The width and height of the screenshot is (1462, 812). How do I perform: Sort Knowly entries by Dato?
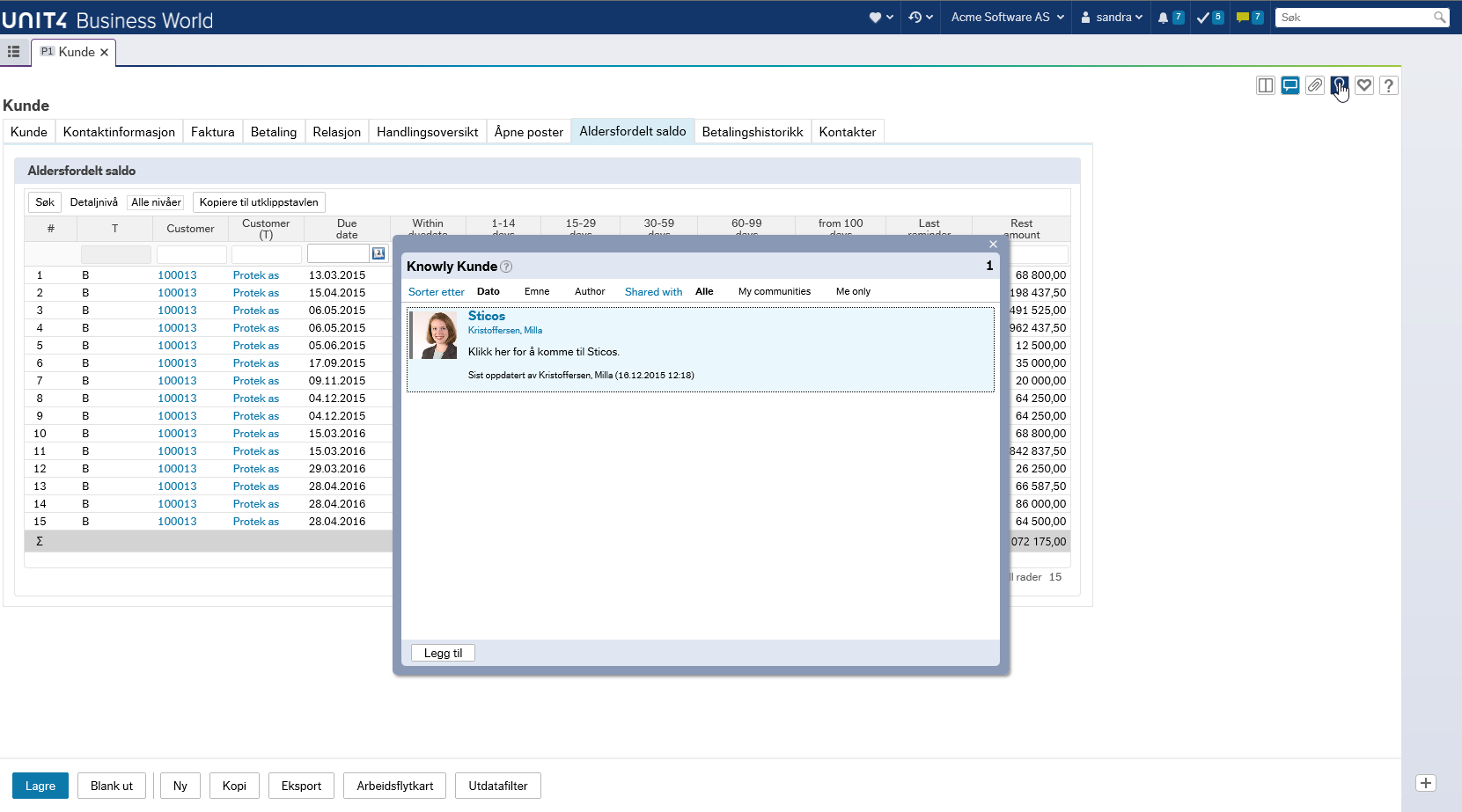489,291
